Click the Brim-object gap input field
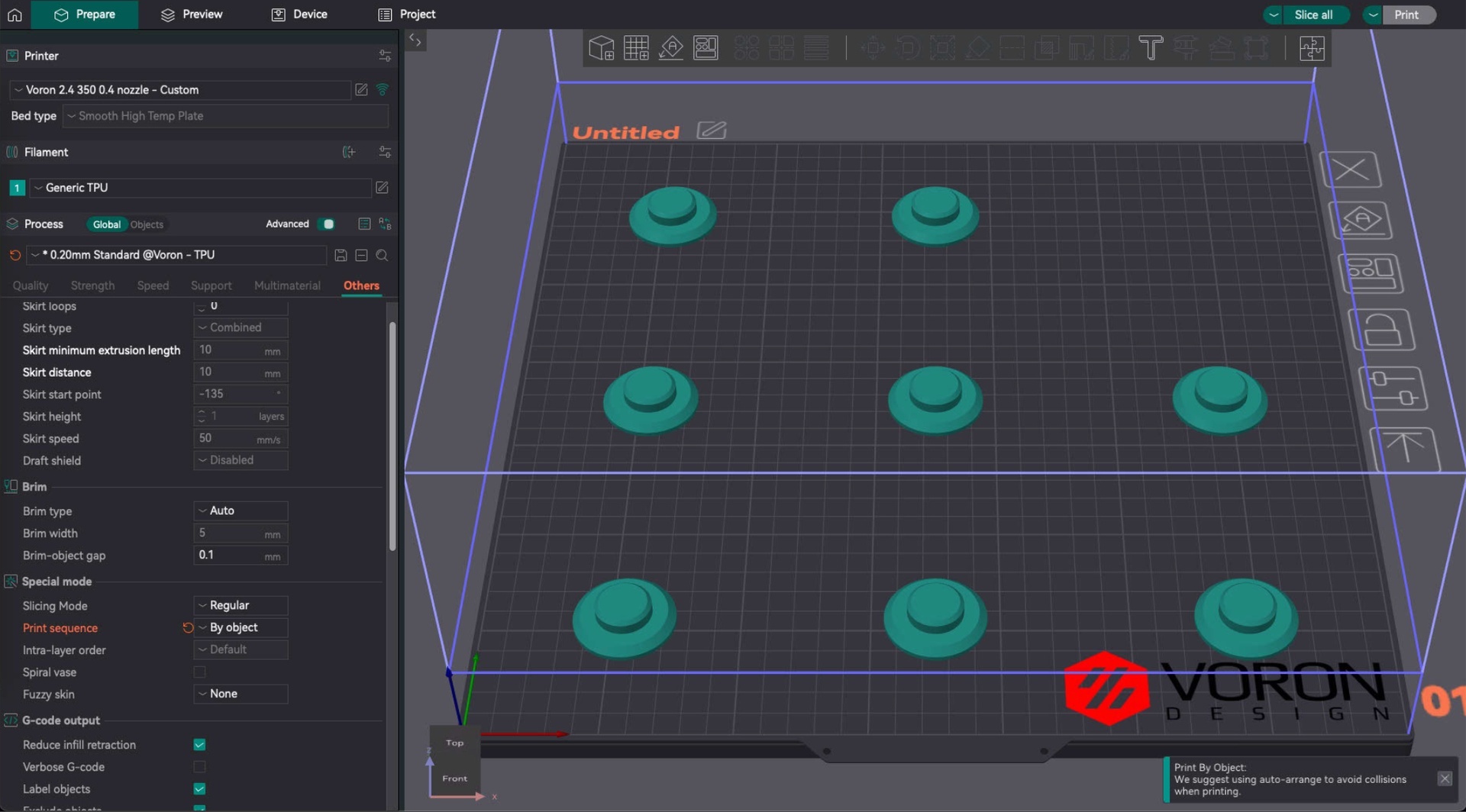The width and height of the screenshot is (1466, 812). tap(229, 556)
